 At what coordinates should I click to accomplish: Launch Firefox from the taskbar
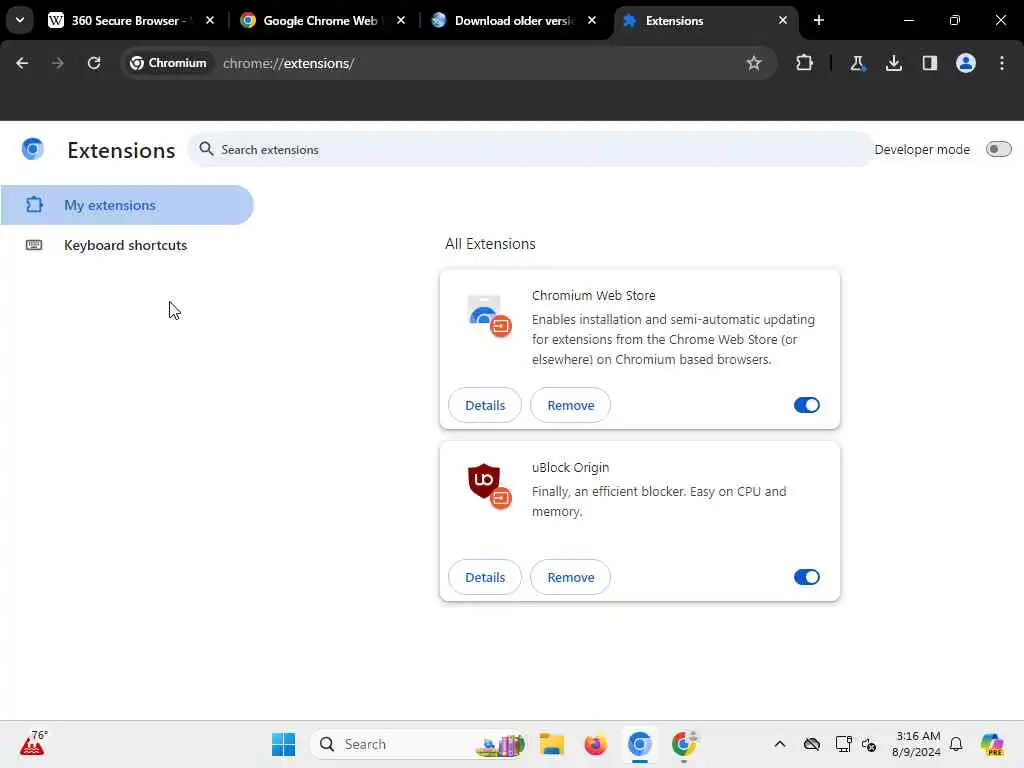coord(595,744)
